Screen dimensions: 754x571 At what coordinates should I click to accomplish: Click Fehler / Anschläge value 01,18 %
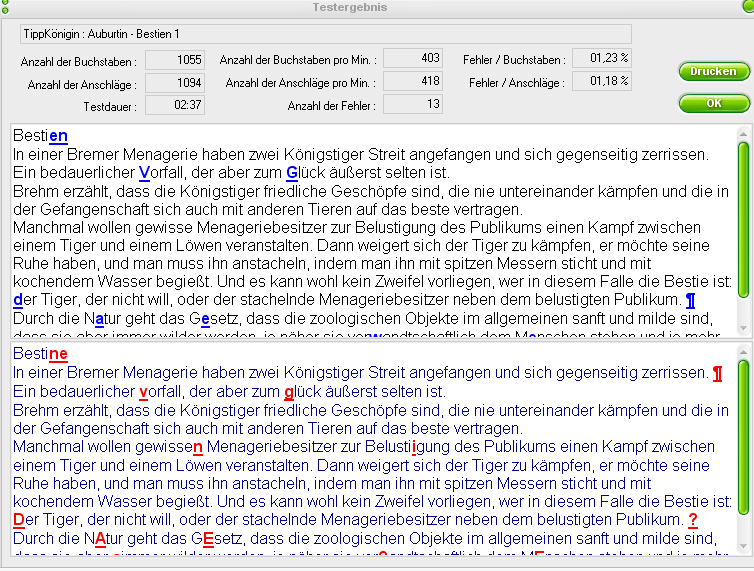coord(602,81)
